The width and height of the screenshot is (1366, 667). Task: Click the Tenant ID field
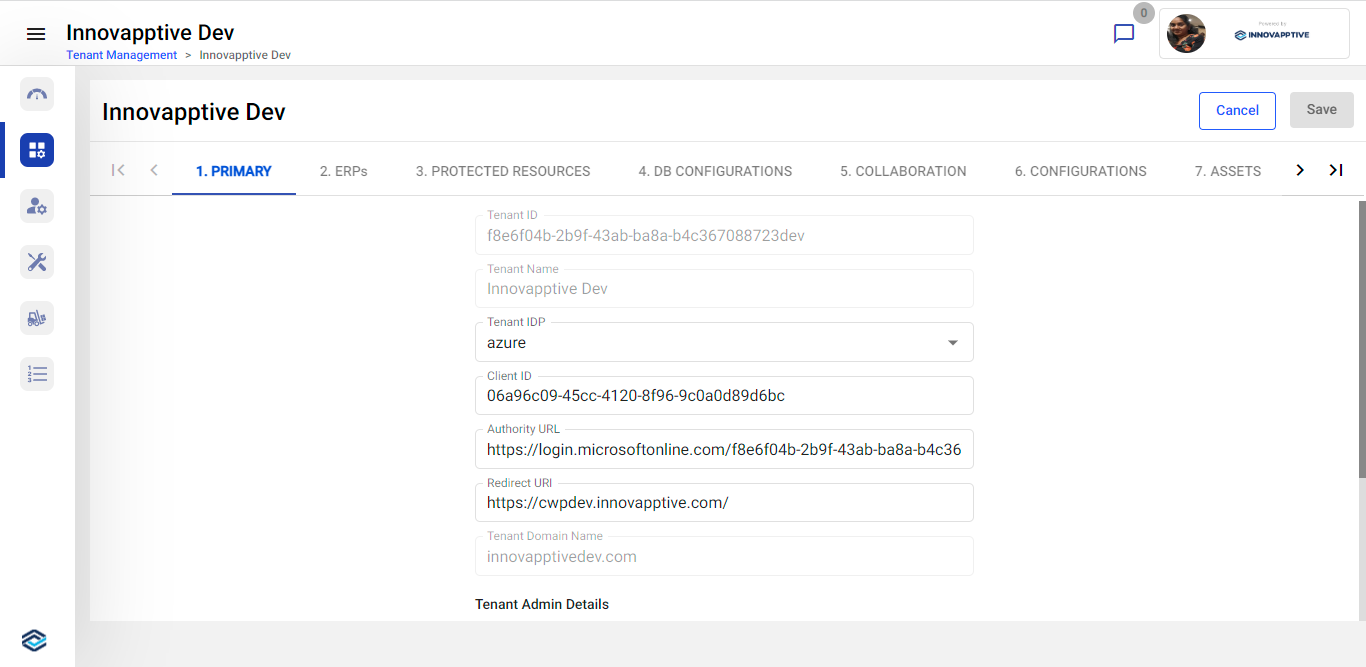[724, 235]
